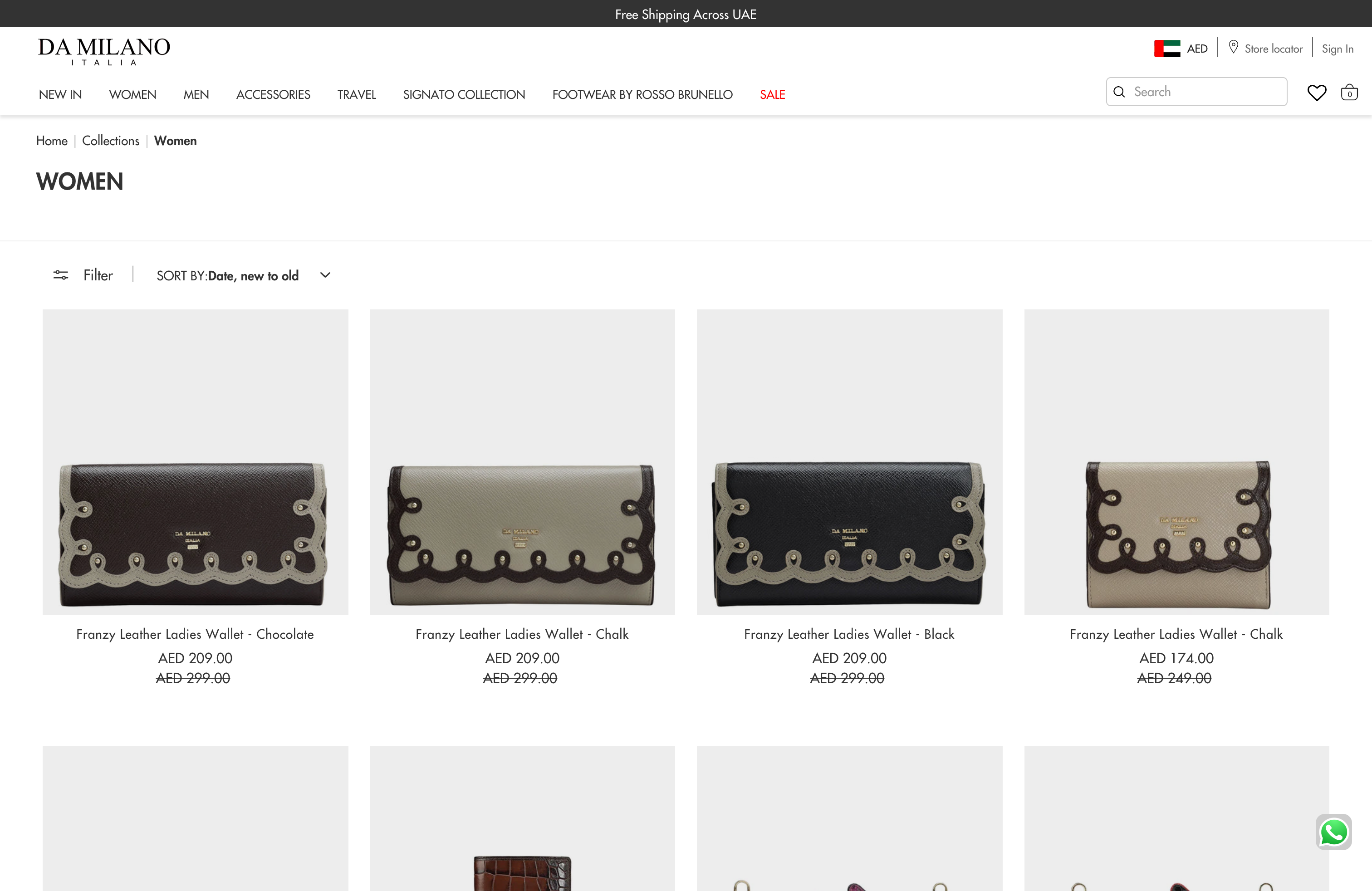Open the AED 209 Franzy Chalk wallet image
This screenshot has height=891, width=1372.
(x=522, y=462)
